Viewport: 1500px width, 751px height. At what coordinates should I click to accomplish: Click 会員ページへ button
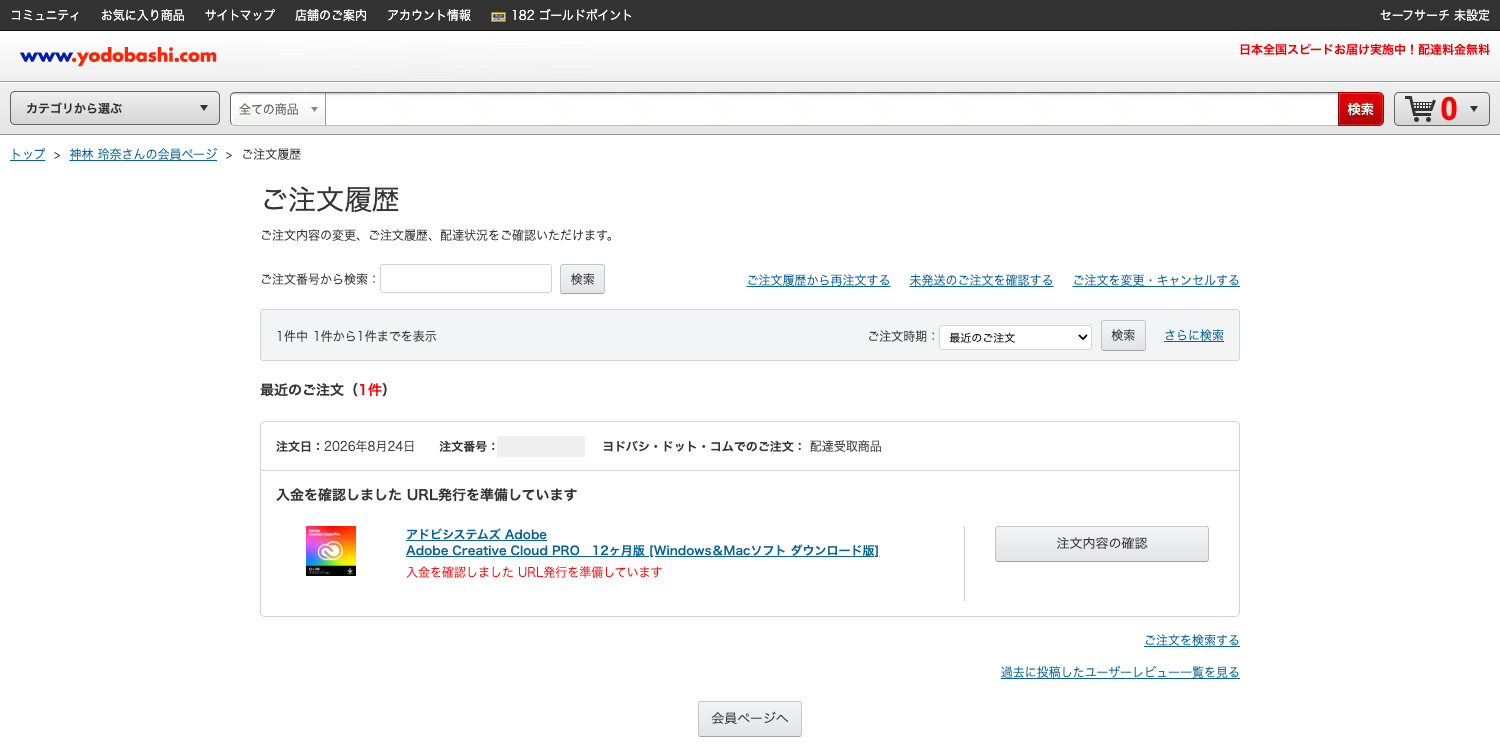click(x=750, y=719)
